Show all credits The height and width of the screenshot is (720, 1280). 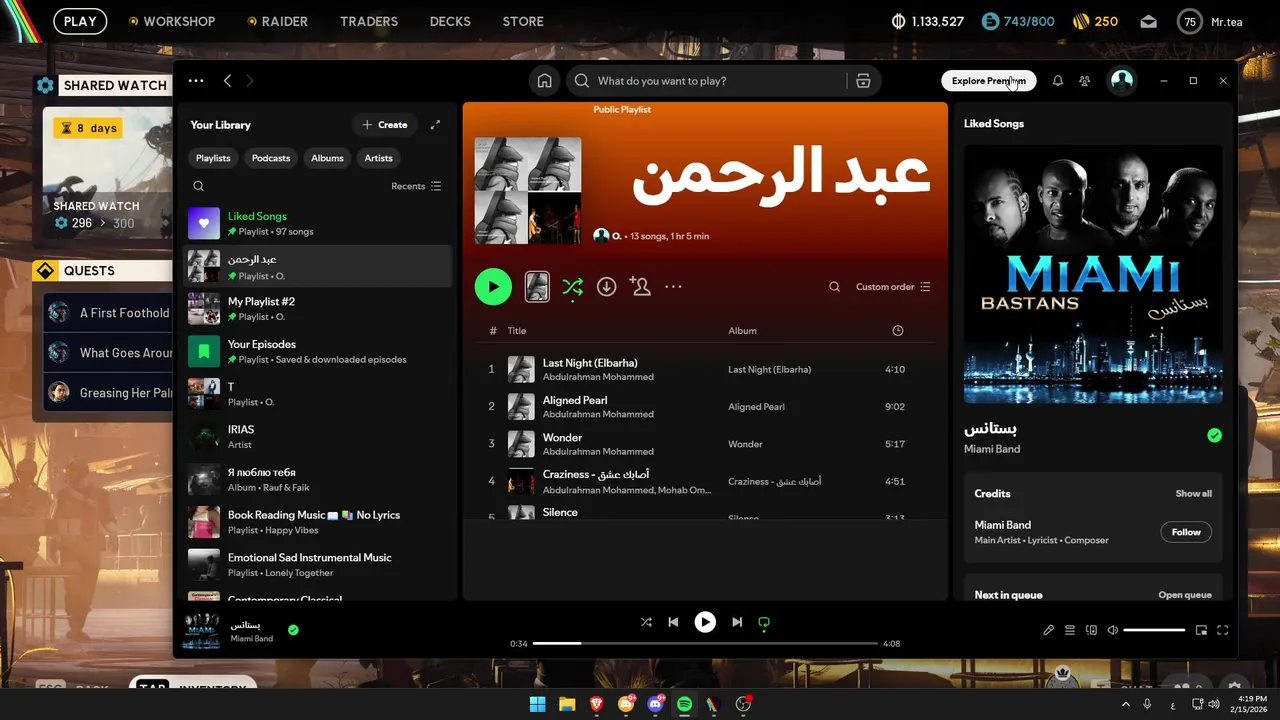(x=1193, y=494)
